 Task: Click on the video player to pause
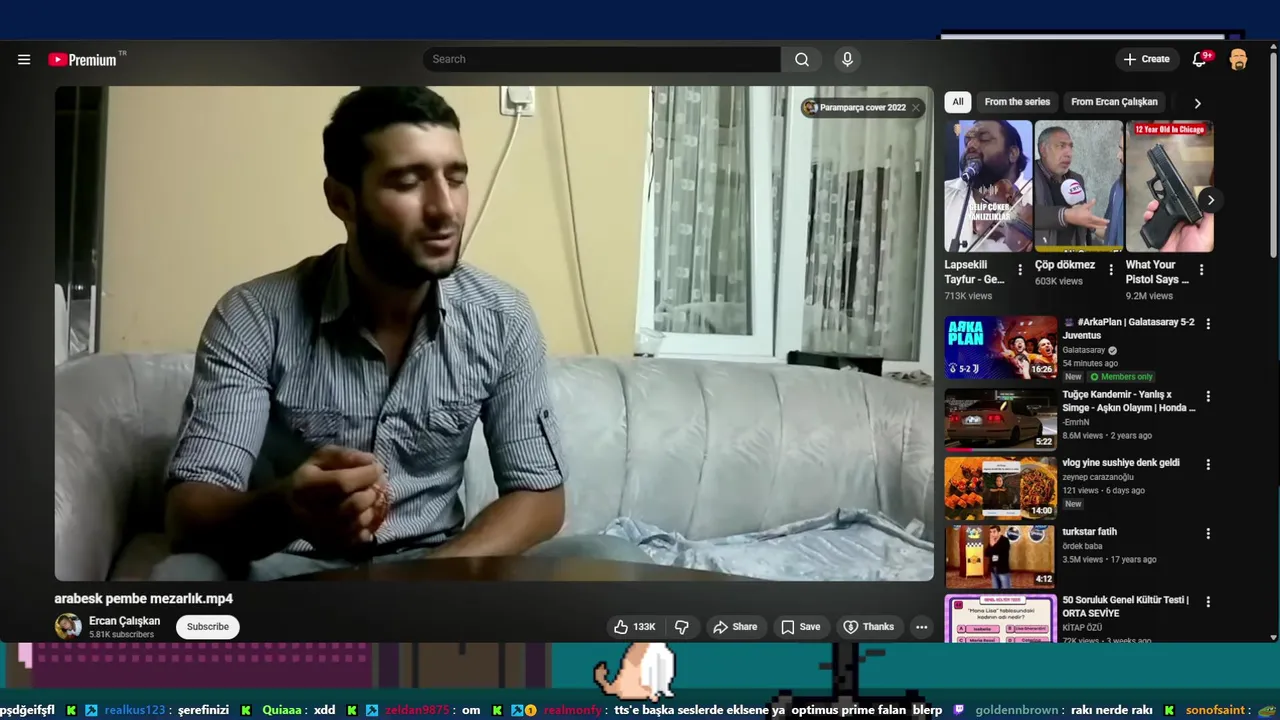494,333
